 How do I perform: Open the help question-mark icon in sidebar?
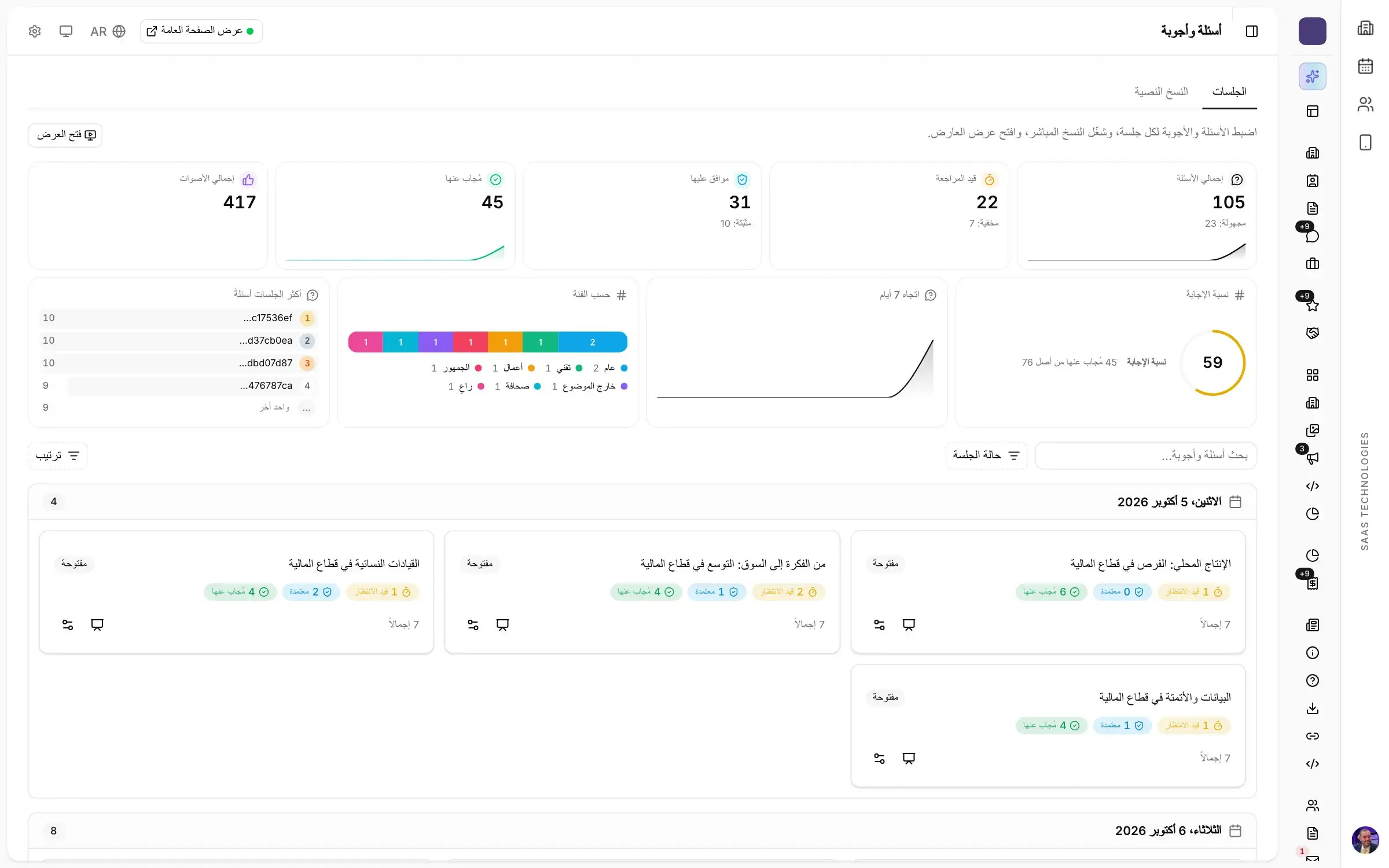click(1312, 681)
